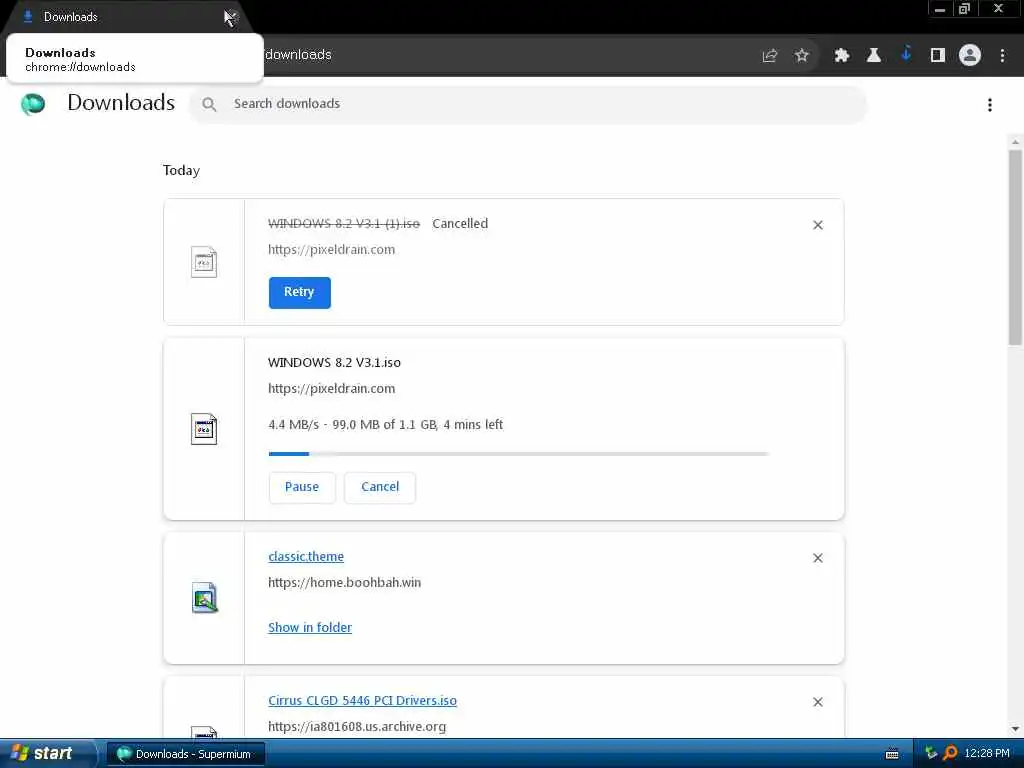Bookmark this page with the star icon
Viewport: 1024px width, 768px height.
pyautogui.click(x=802, y=56)
